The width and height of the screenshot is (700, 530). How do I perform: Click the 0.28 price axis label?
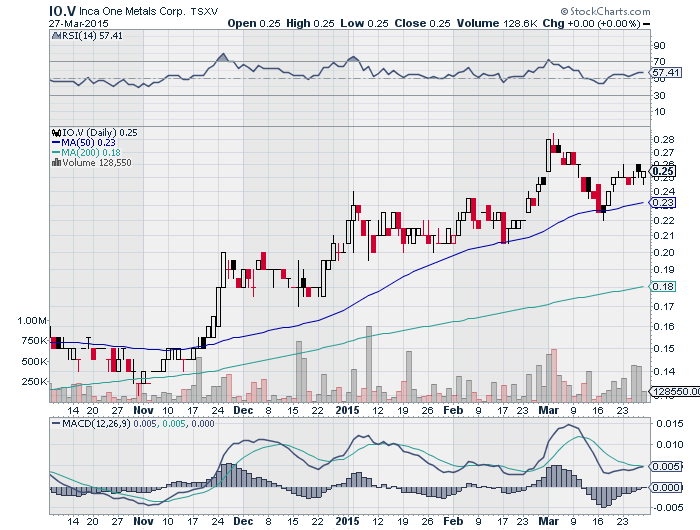point(664,139)
